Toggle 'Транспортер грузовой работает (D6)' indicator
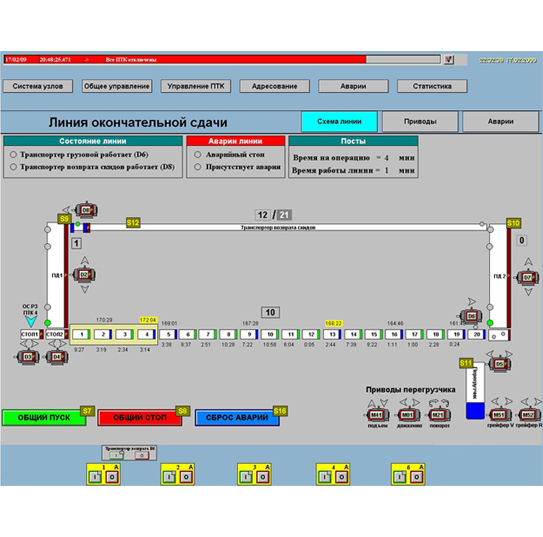 13,154
